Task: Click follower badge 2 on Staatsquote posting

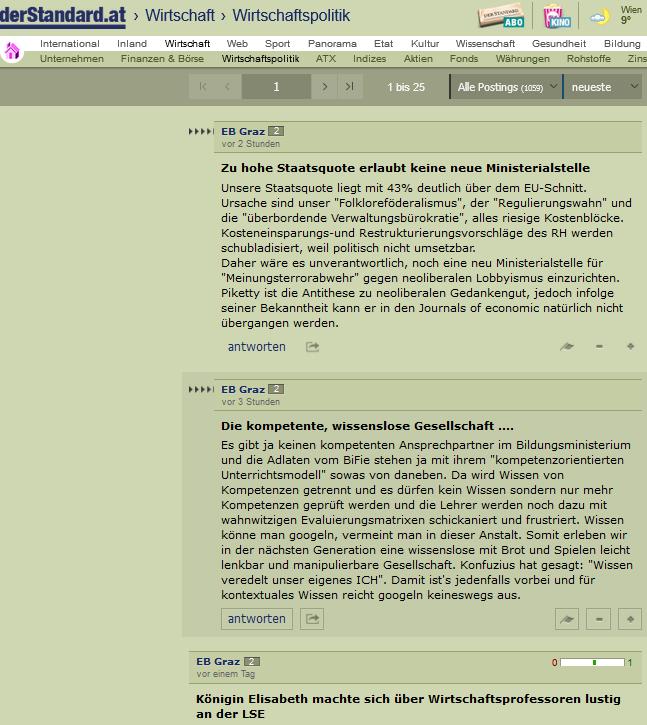Action: (x=276, y=131)
